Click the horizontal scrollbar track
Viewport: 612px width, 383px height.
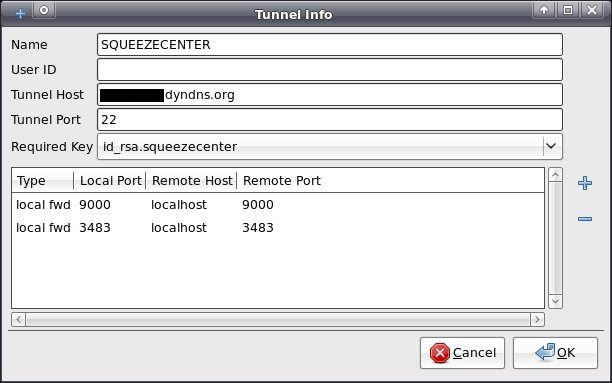[278, 319]
